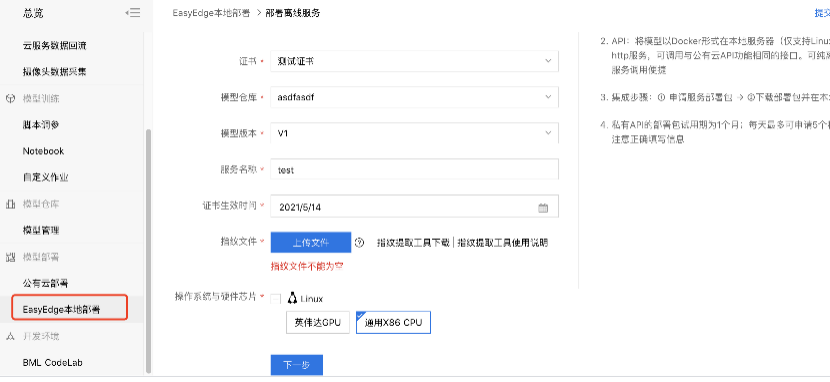Open the 指纹提取工具使用说明 link
Viewport: 830px width, 382px height.
[x=503, y=242]
